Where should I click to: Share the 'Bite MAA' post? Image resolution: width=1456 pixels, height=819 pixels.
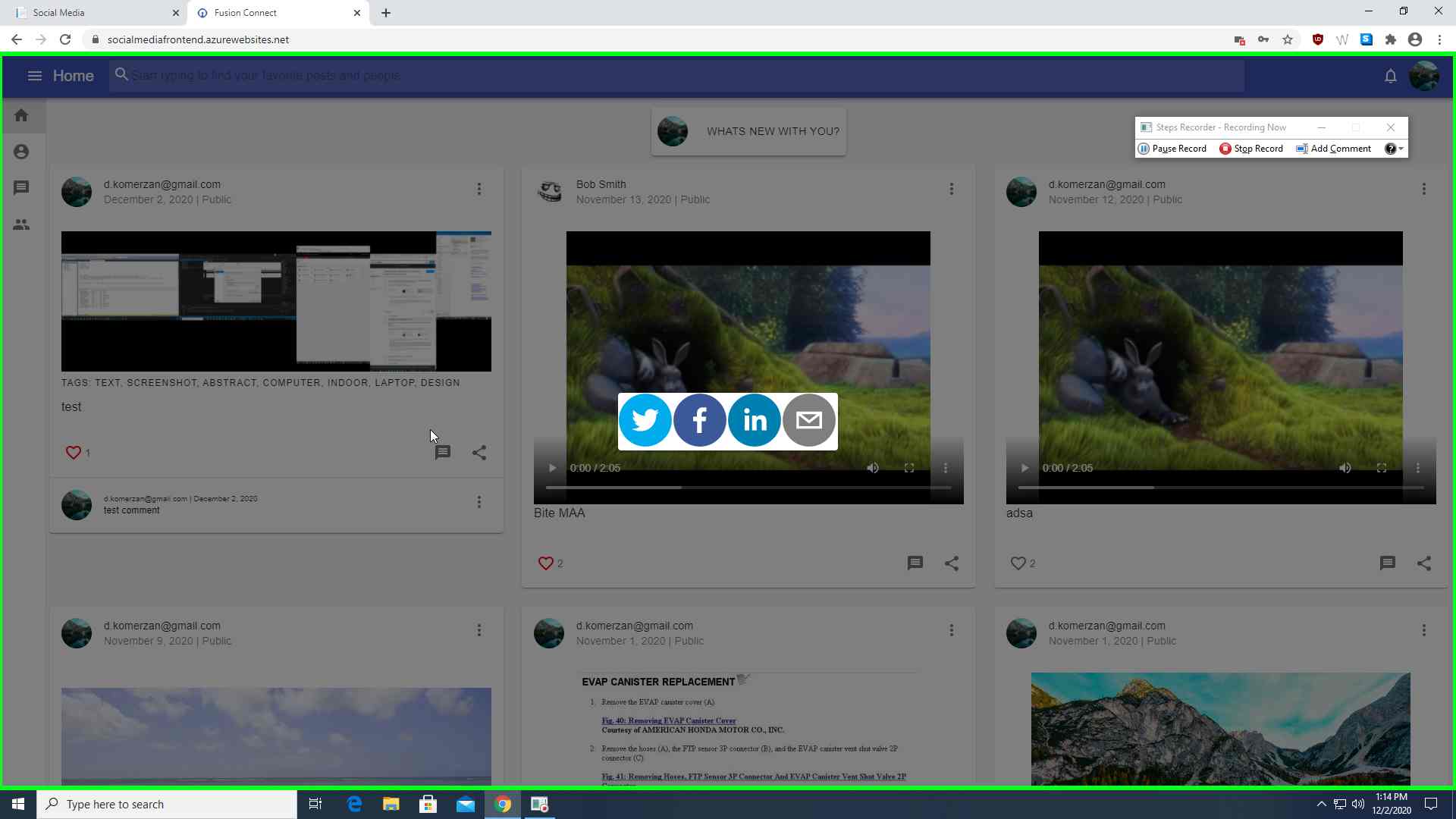tap(952, 563)
